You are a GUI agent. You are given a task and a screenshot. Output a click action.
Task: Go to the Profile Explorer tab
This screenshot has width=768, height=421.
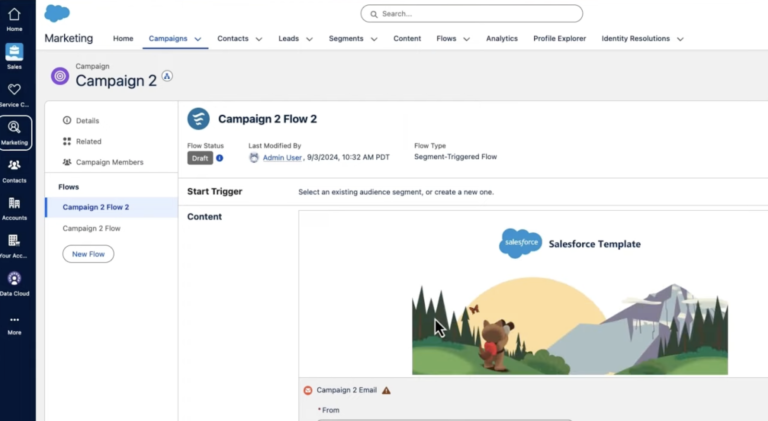tap(559, 38)
